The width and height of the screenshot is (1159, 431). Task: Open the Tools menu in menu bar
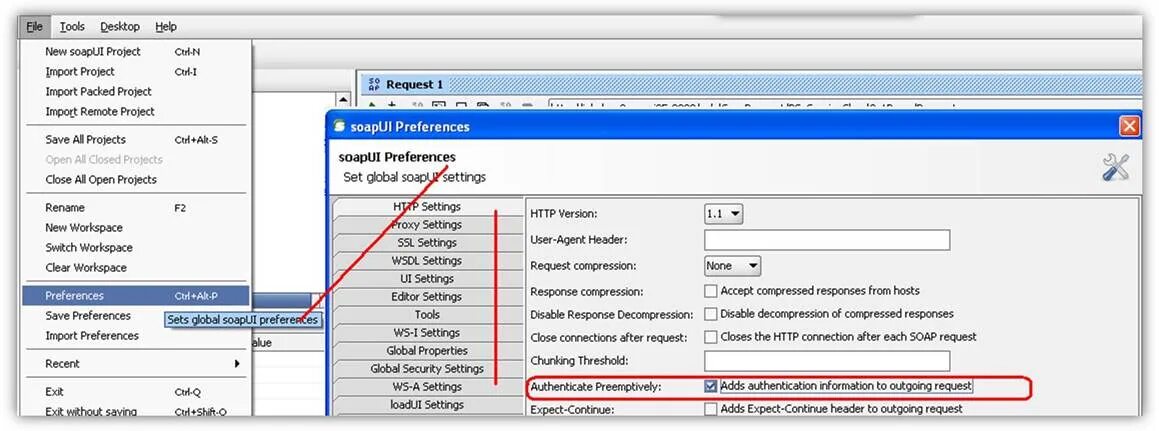tap(72, 27)
